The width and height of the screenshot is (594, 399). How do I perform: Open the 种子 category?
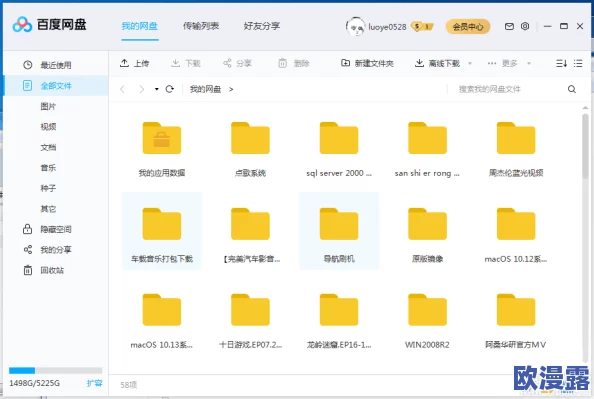point(48,188)
